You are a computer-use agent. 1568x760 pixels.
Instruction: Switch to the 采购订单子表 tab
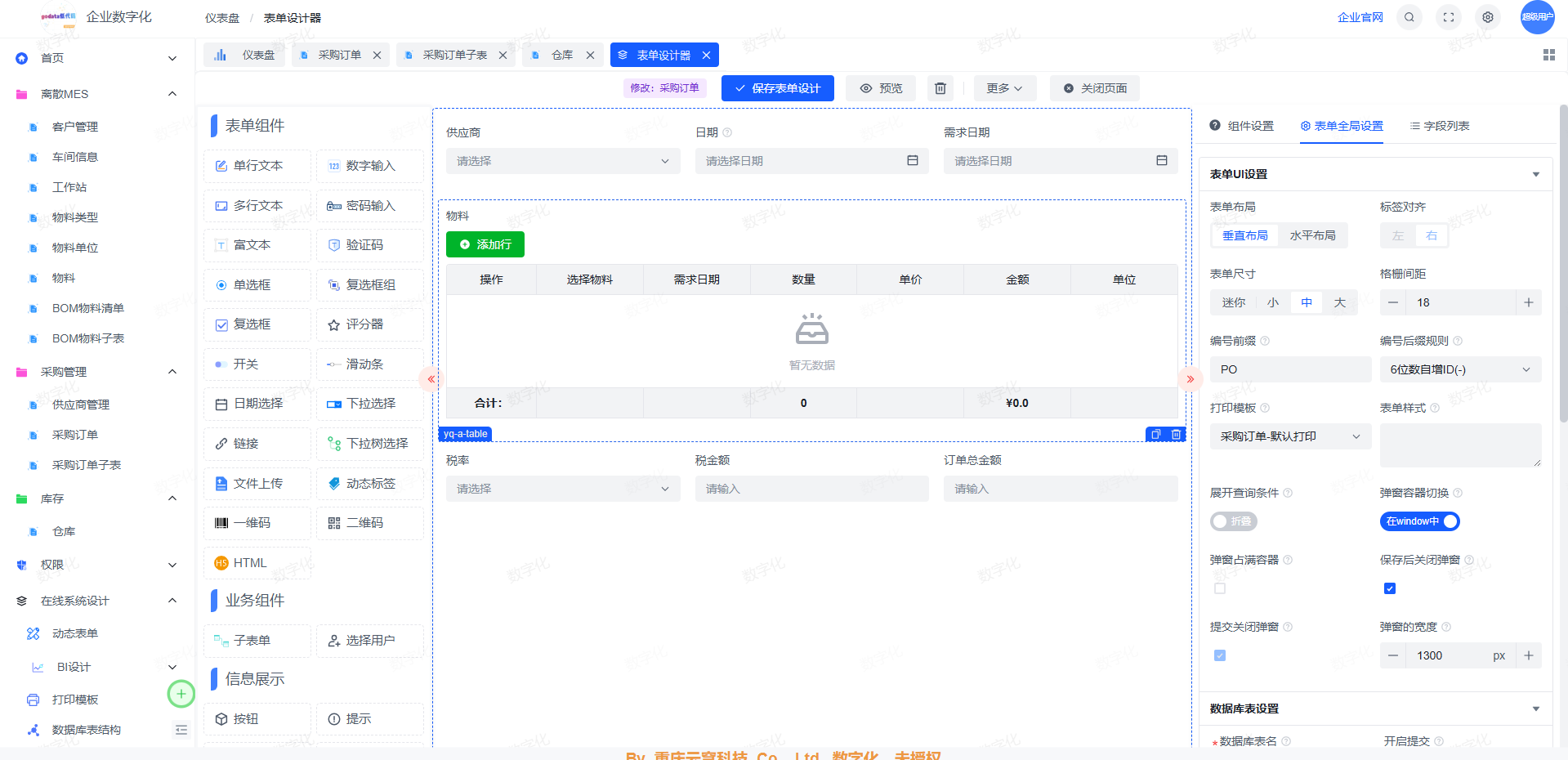454,55
